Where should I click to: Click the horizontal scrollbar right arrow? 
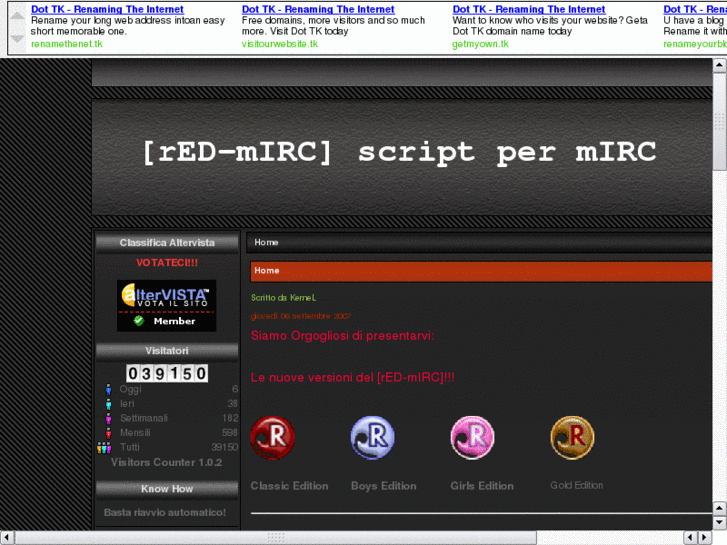[705, 538]
